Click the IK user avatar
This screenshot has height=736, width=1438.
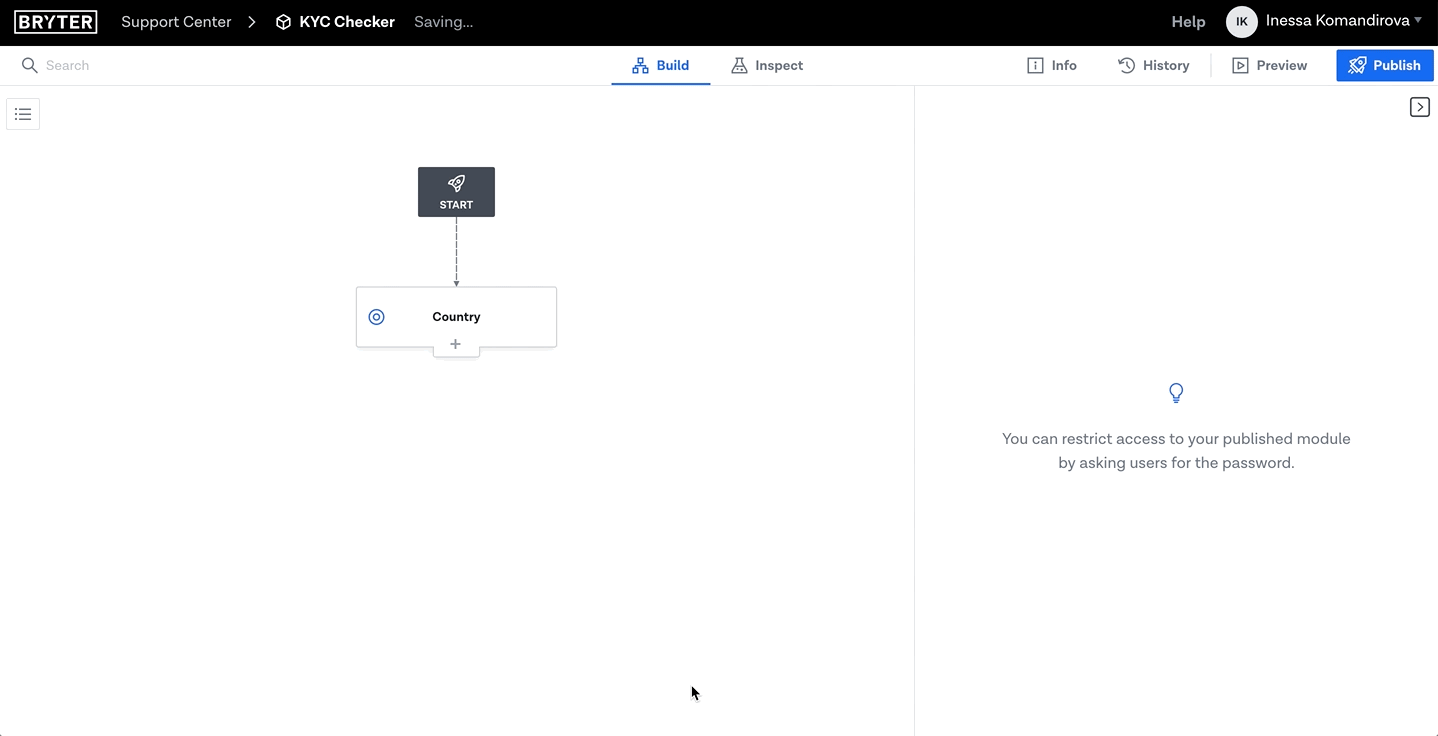pyautogui.click(x=1241, y=22)
